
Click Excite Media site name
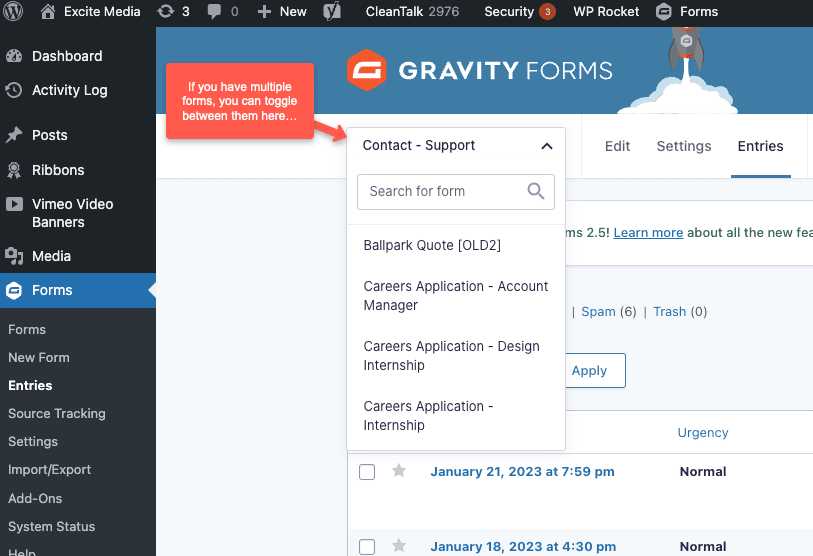[x=102, y=11]
